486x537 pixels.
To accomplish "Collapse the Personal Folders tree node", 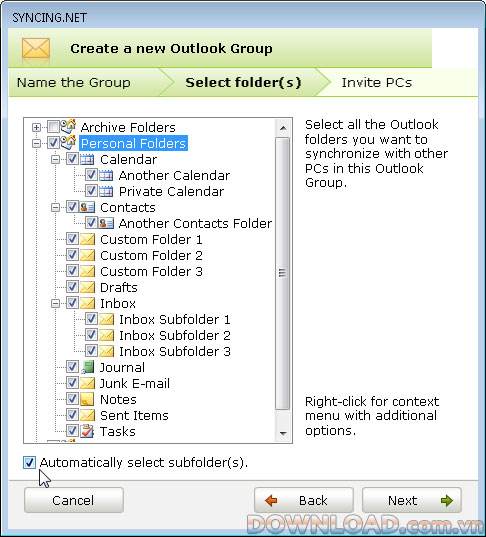I will [36, 143].
